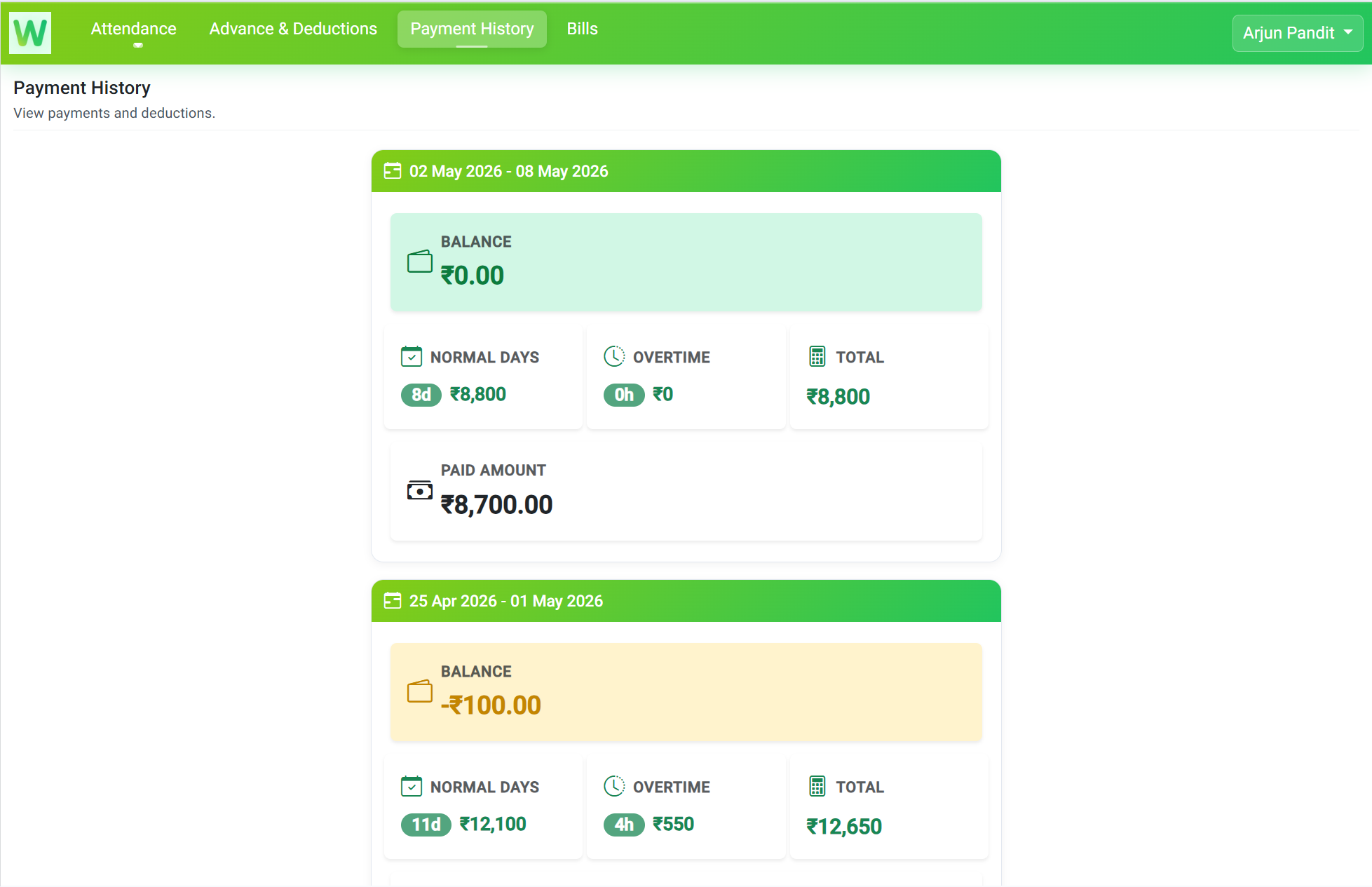Image resolution: width=1372 pixels, height=887 pixels.
Task: Click the cash icon beside Paid Amount
Action: click(419, 491)
